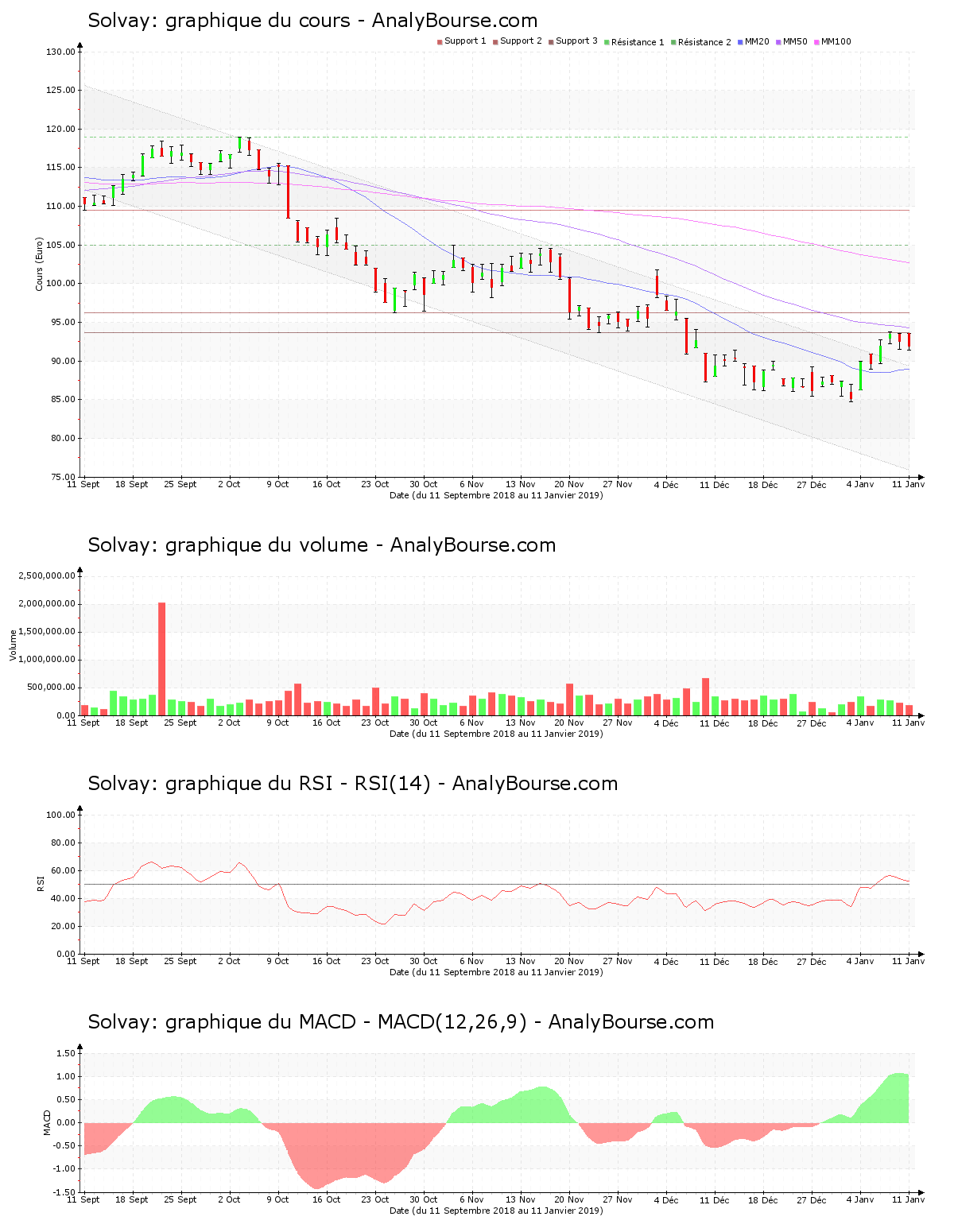Click the 130.00 price axis value

tap(61, 52)
